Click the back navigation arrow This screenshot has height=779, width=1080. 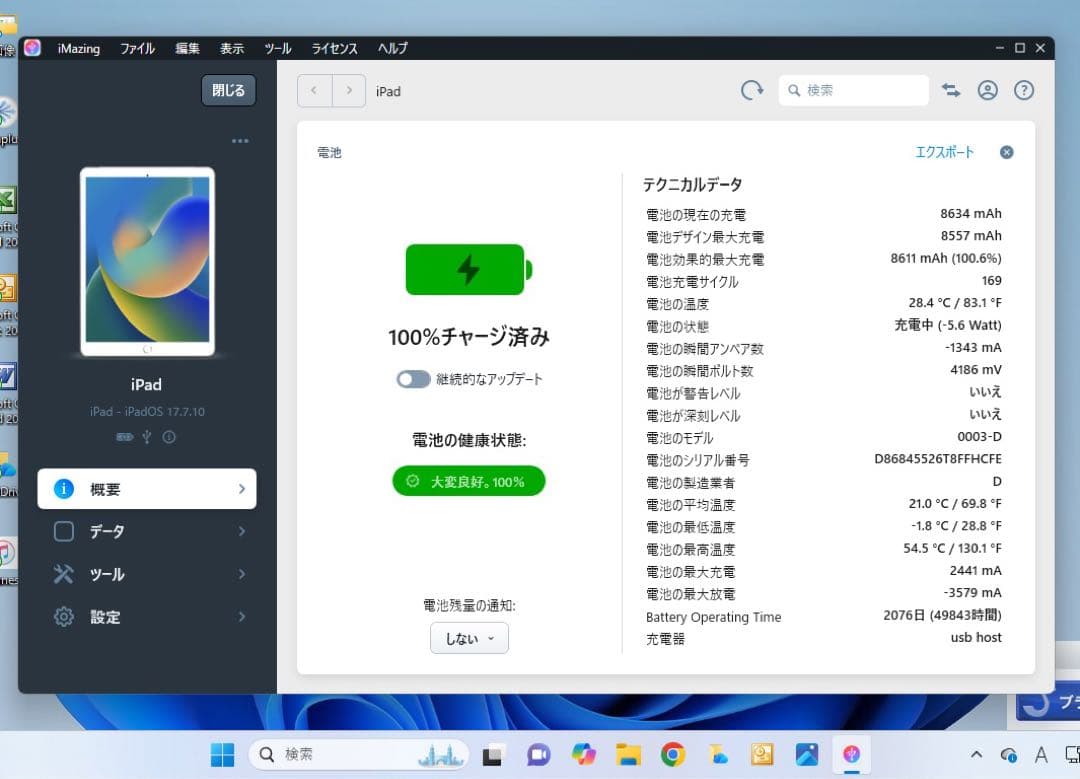pos(314,90)
